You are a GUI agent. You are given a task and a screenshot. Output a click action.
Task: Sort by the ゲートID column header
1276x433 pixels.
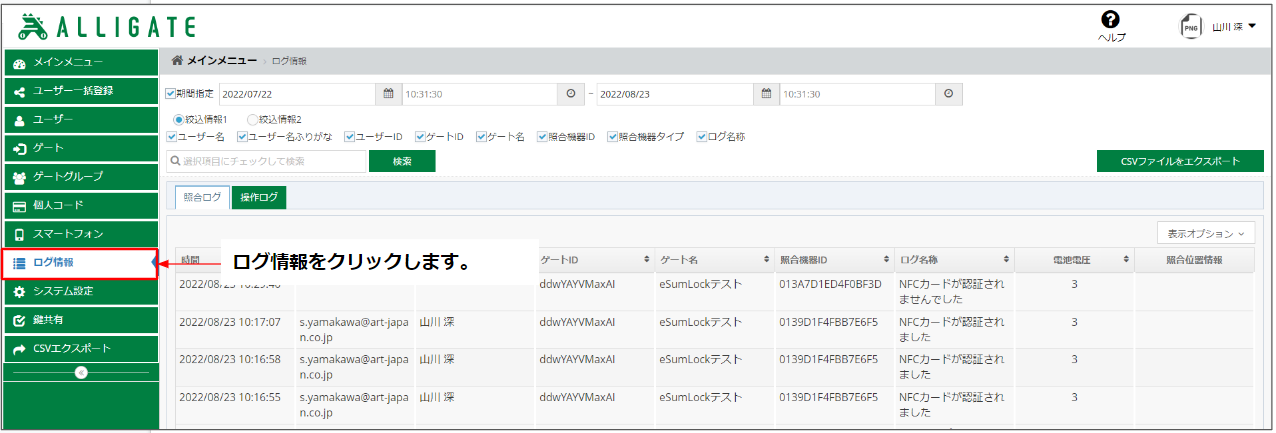595,260
